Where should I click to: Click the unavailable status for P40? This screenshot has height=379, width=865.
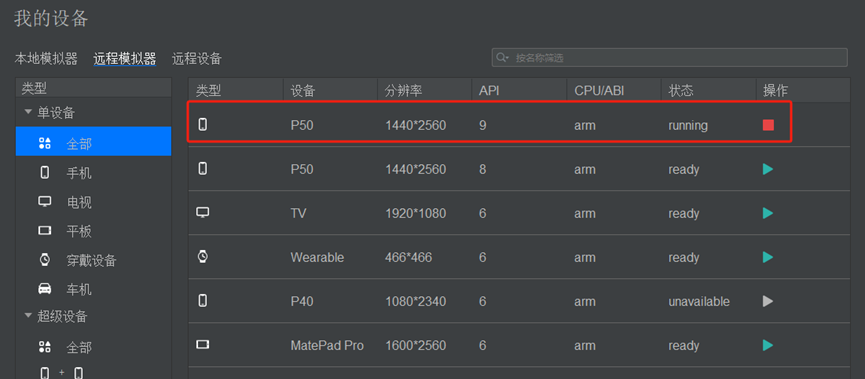click(699, 302)
